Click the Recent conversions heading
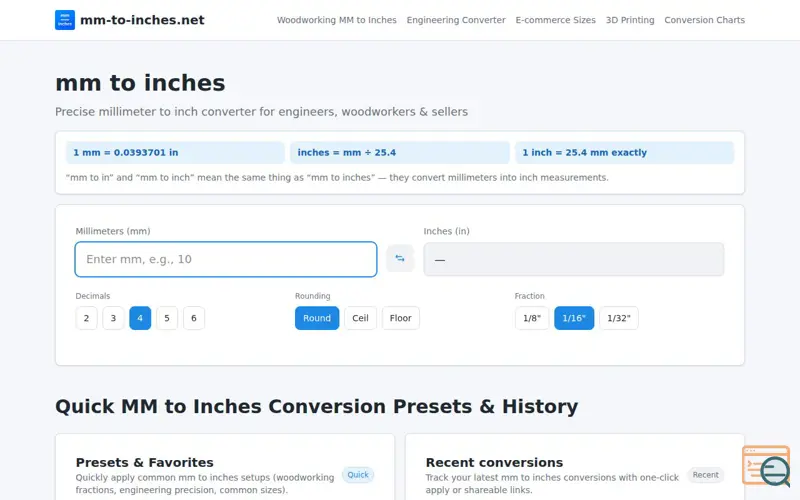The width and height of the screenshot is (800, 500). pyautogui.click(x=494, y=462)
